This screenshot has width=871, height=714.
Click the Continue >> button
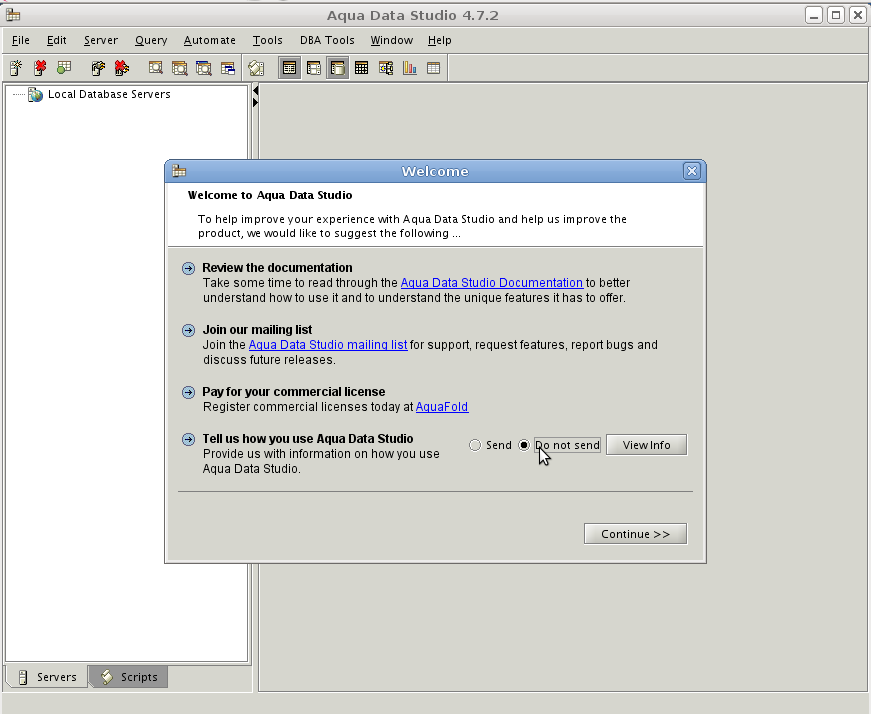pos(635,534)
